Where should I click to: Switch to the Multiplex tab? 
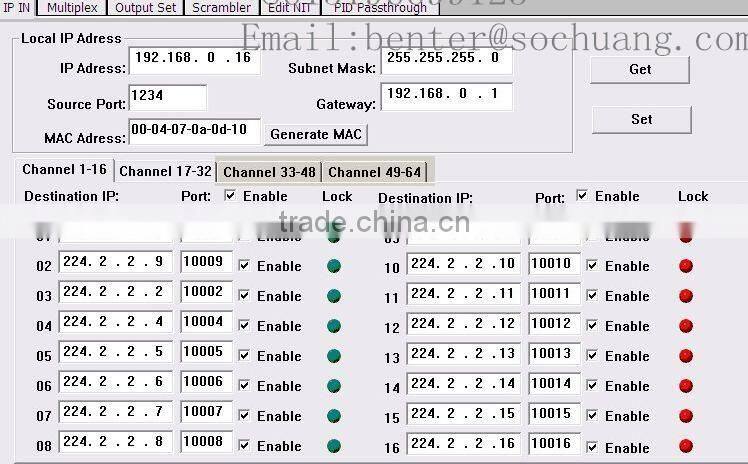[72, 8]
